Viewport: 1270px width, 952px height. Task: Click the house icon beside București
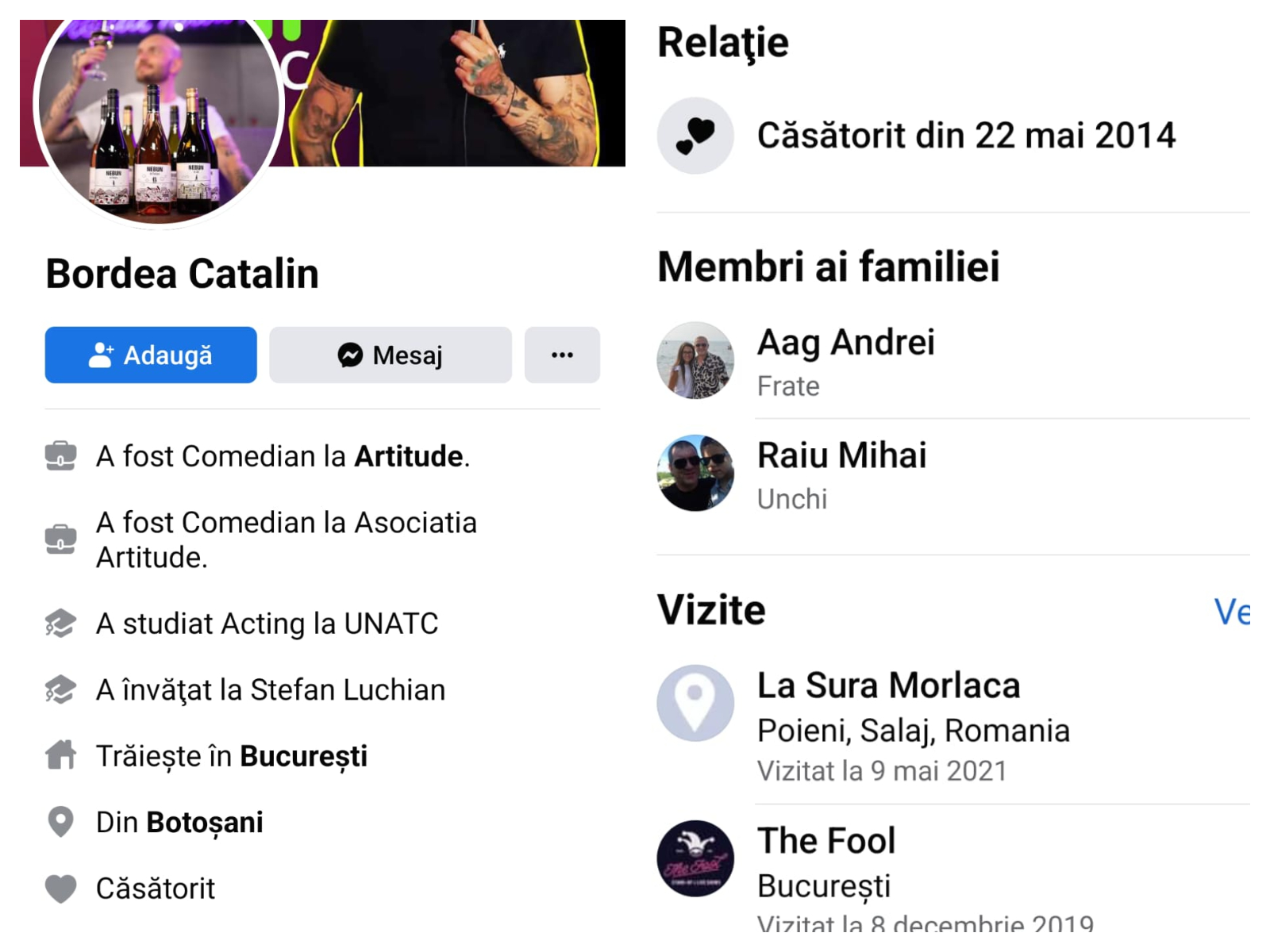pyautogui.click(x=60, y=755)
